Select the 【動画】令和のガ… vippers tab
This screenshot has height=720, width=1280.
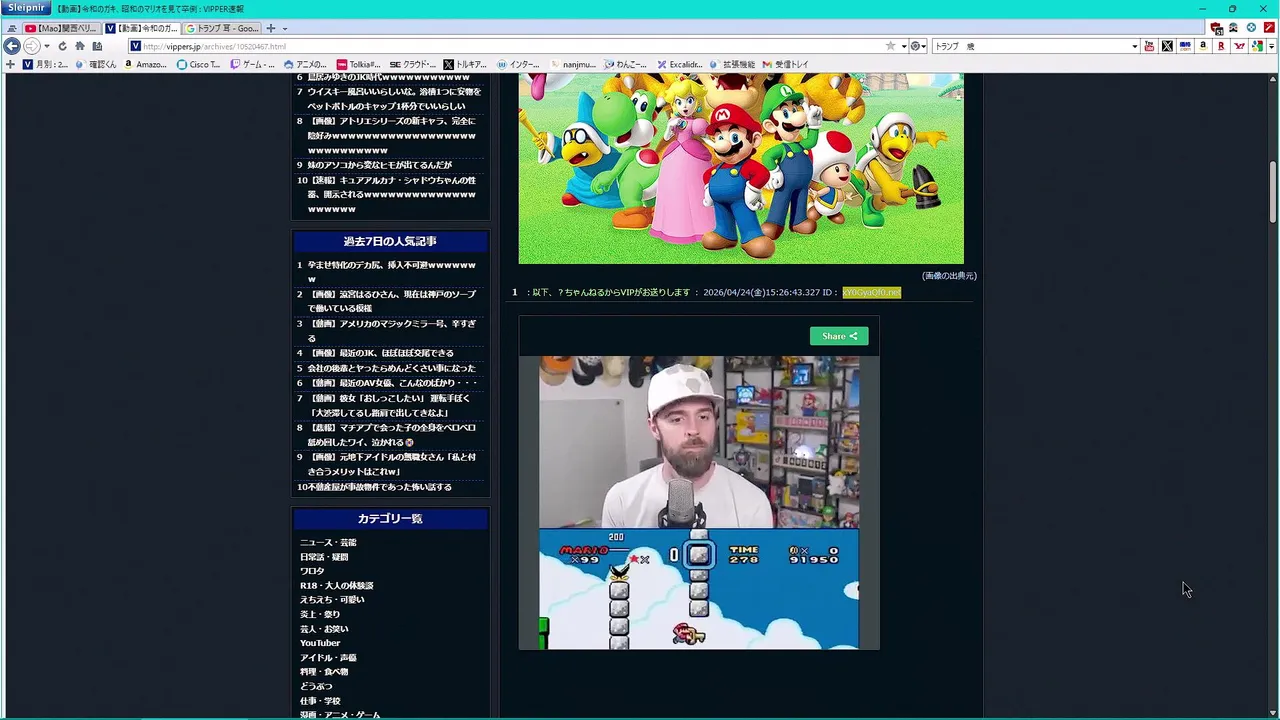142,28
